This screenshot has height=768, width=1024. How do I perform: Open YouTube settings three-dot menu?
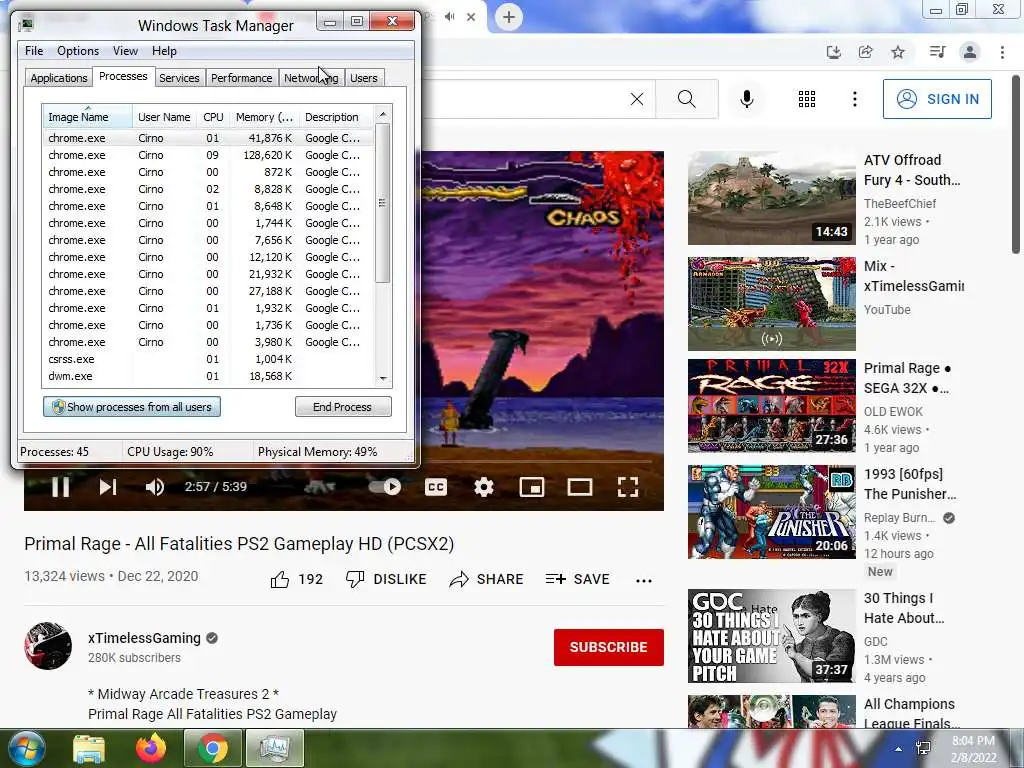855,99
